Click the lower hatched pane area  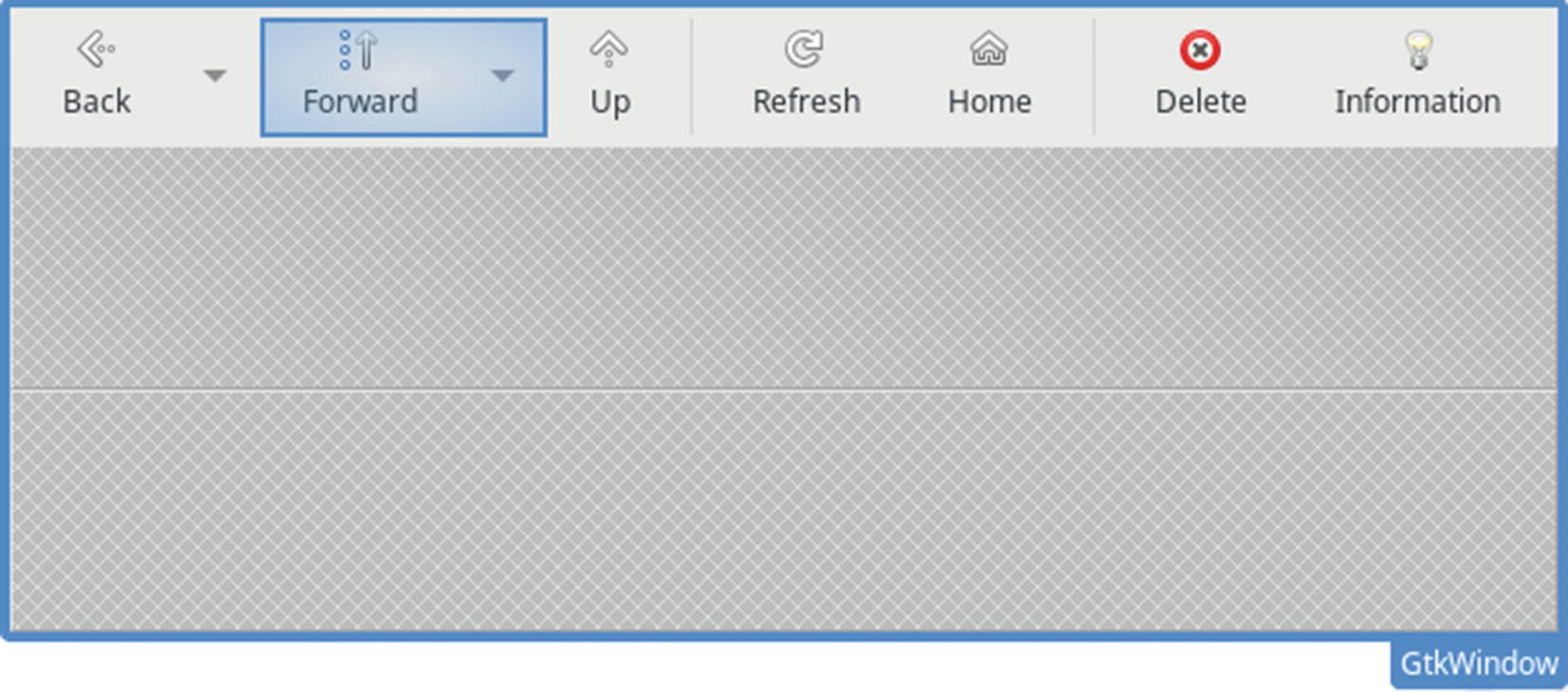[x=784, y=511]
